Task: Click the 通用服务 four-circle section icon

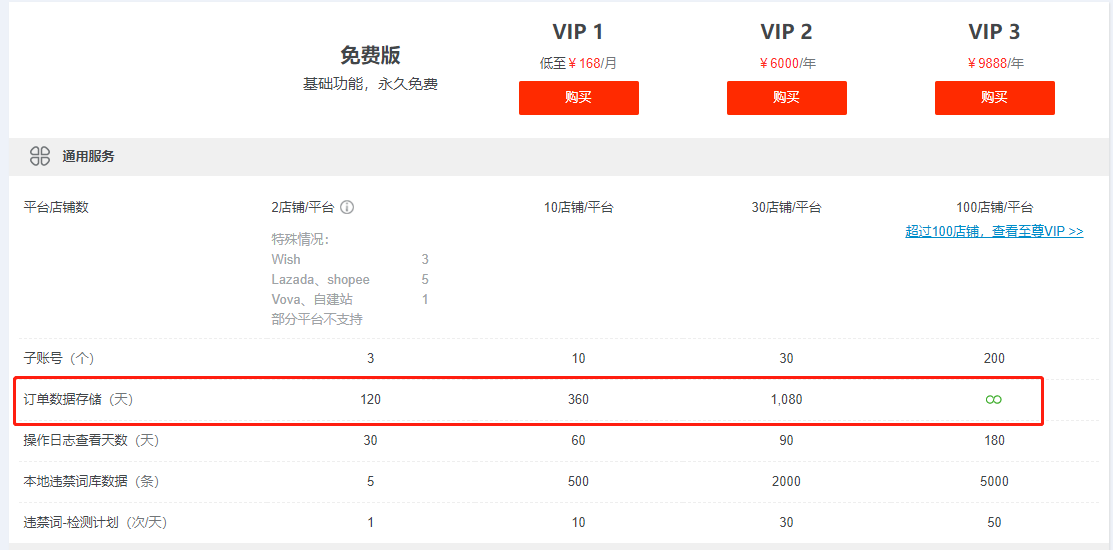Action: tap(40, 157)
